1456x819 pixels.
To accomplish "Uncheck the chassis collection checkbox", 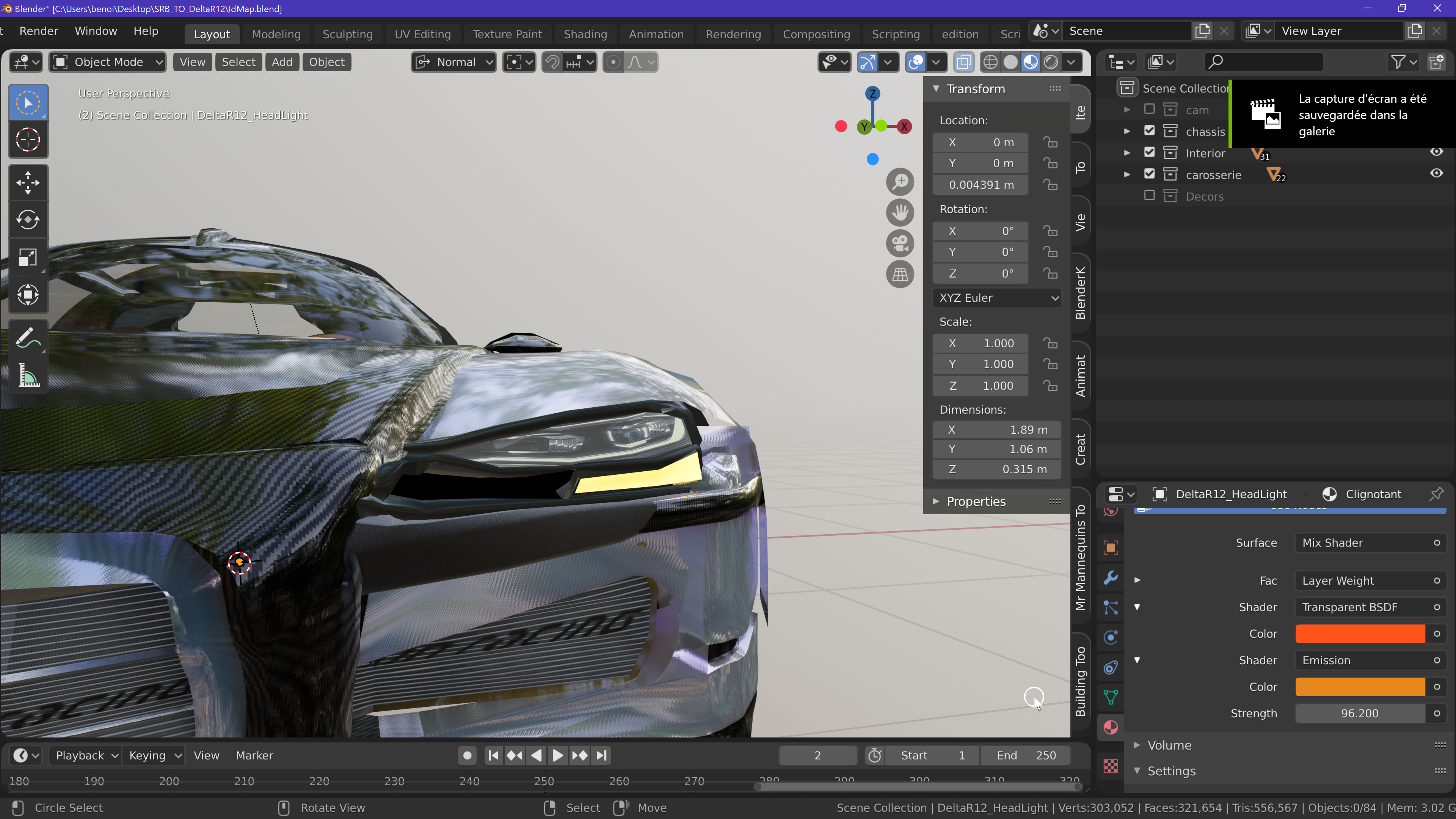I will (1149, 130).
